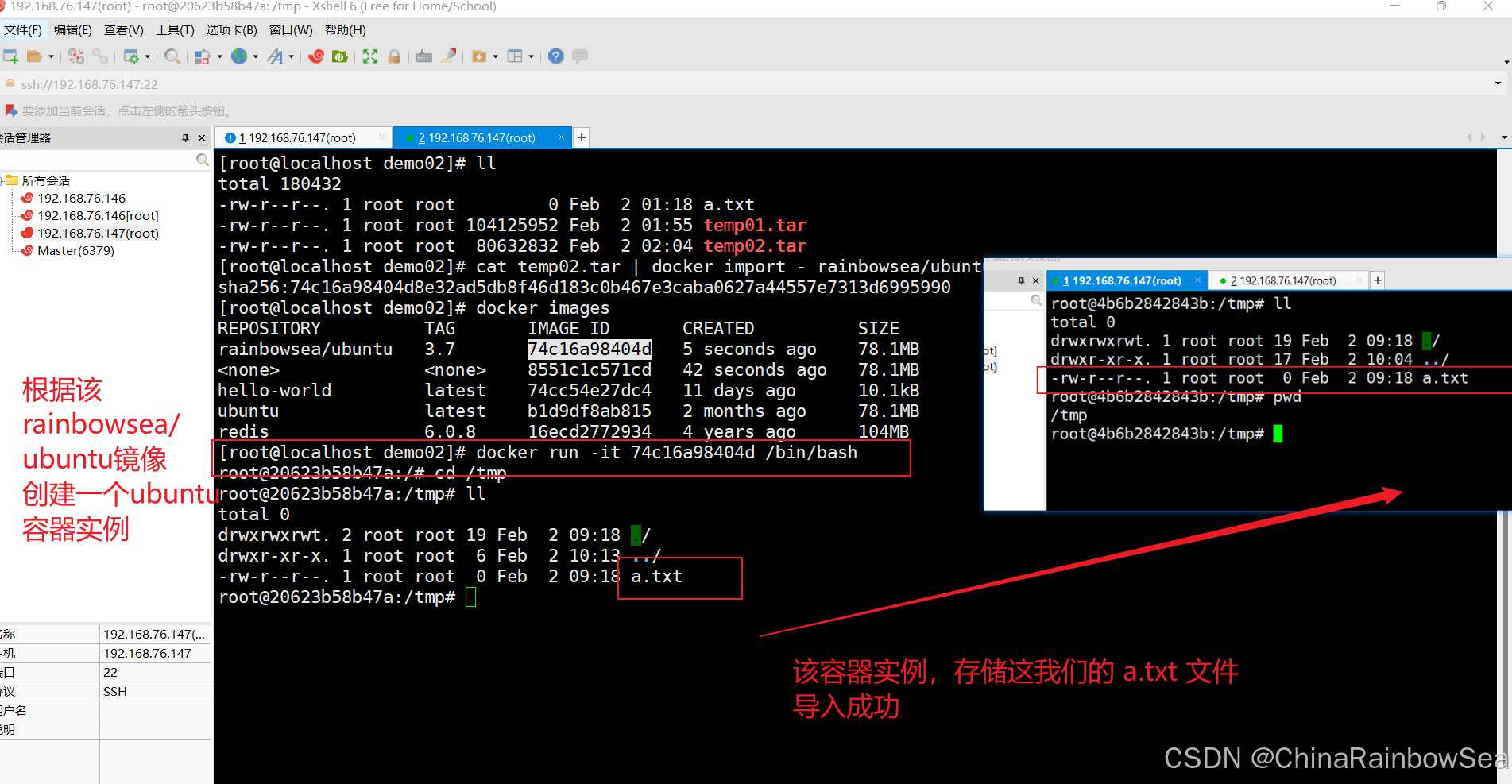
Task: Click the Find magnifier toolbar icon
Action: [172, 56]
